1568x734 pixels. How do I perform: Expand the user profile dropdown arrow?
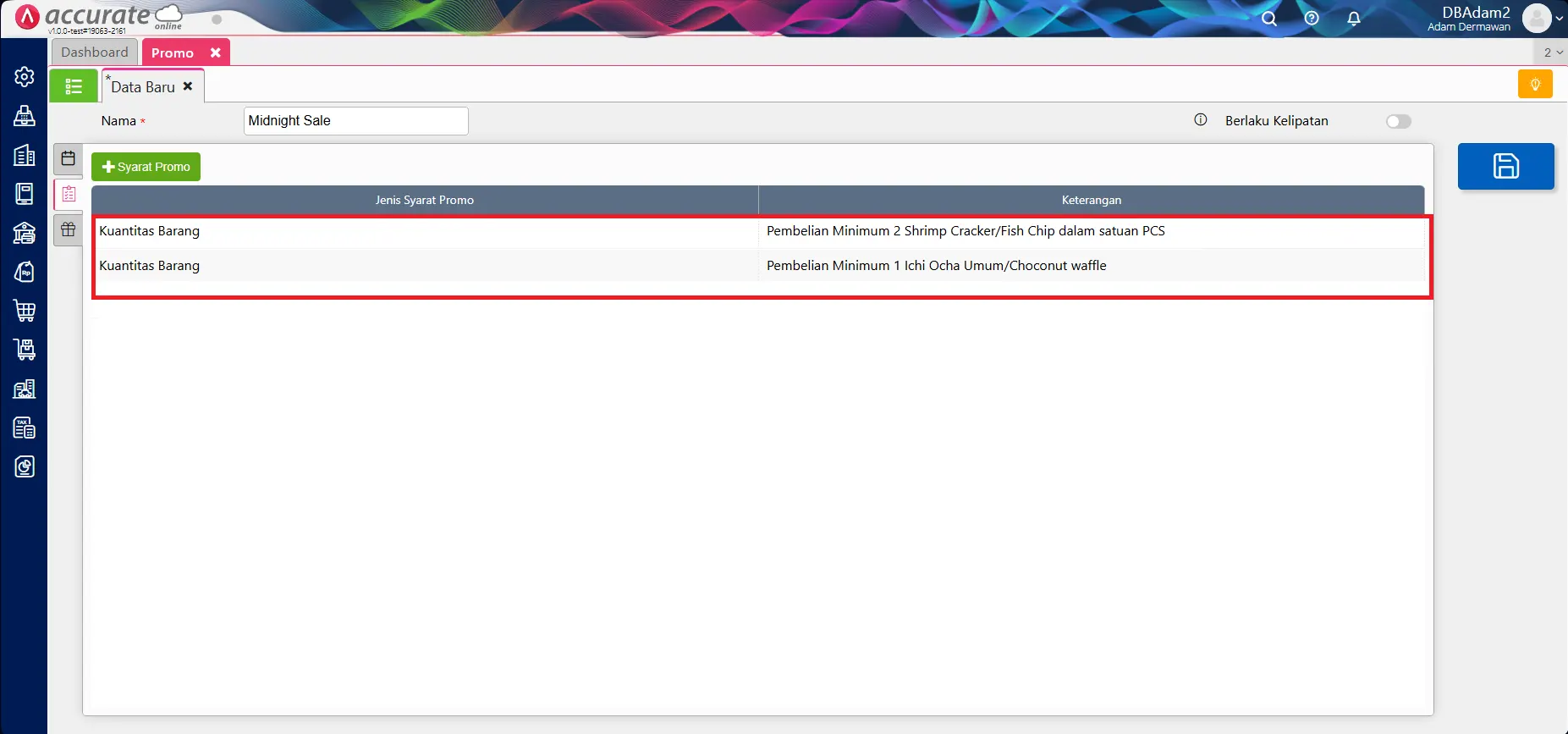click(x=1559, y=19)
